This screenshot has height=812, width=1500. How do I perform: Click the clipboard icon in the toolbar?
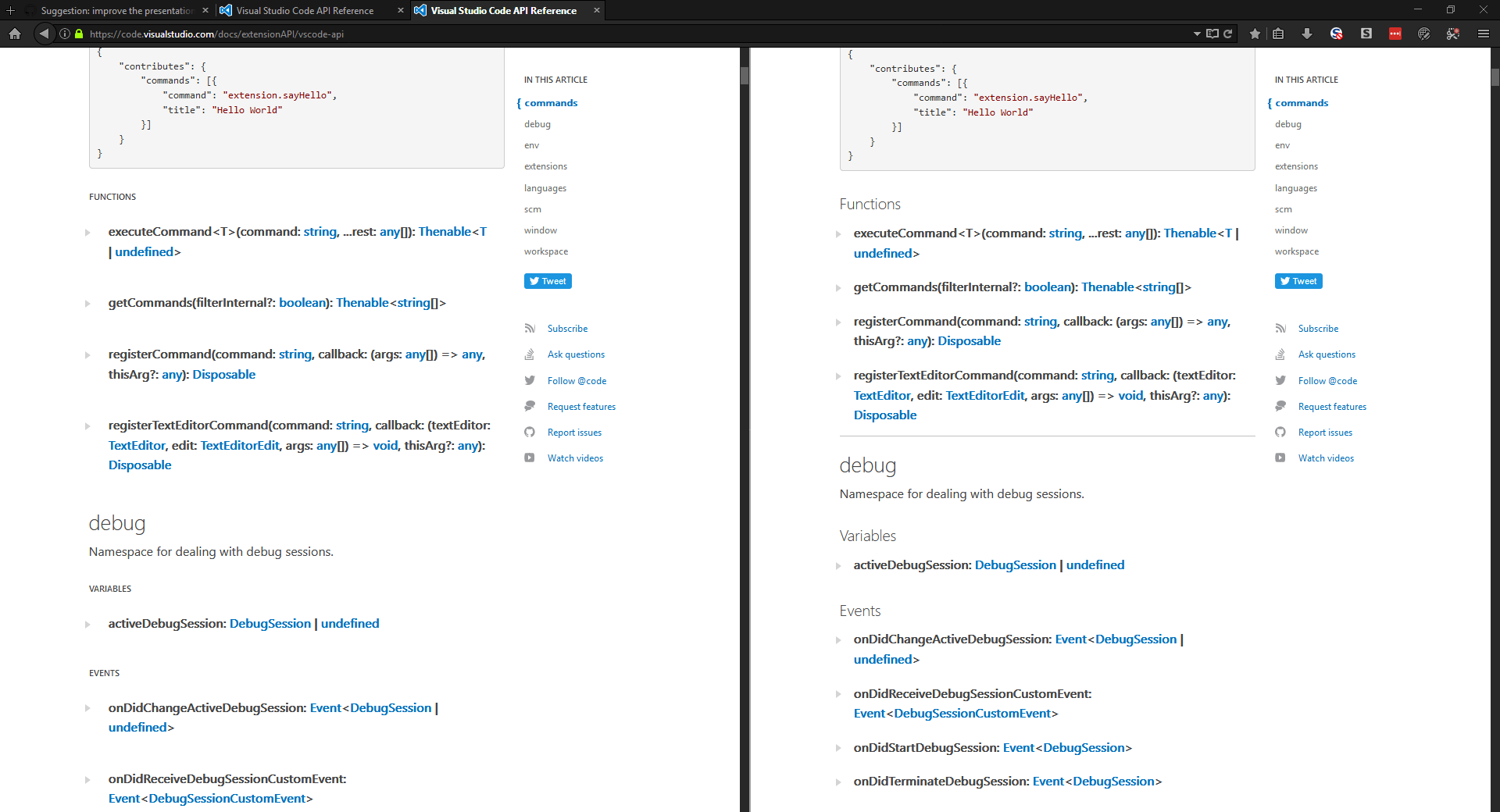(x=1279, y=34)
